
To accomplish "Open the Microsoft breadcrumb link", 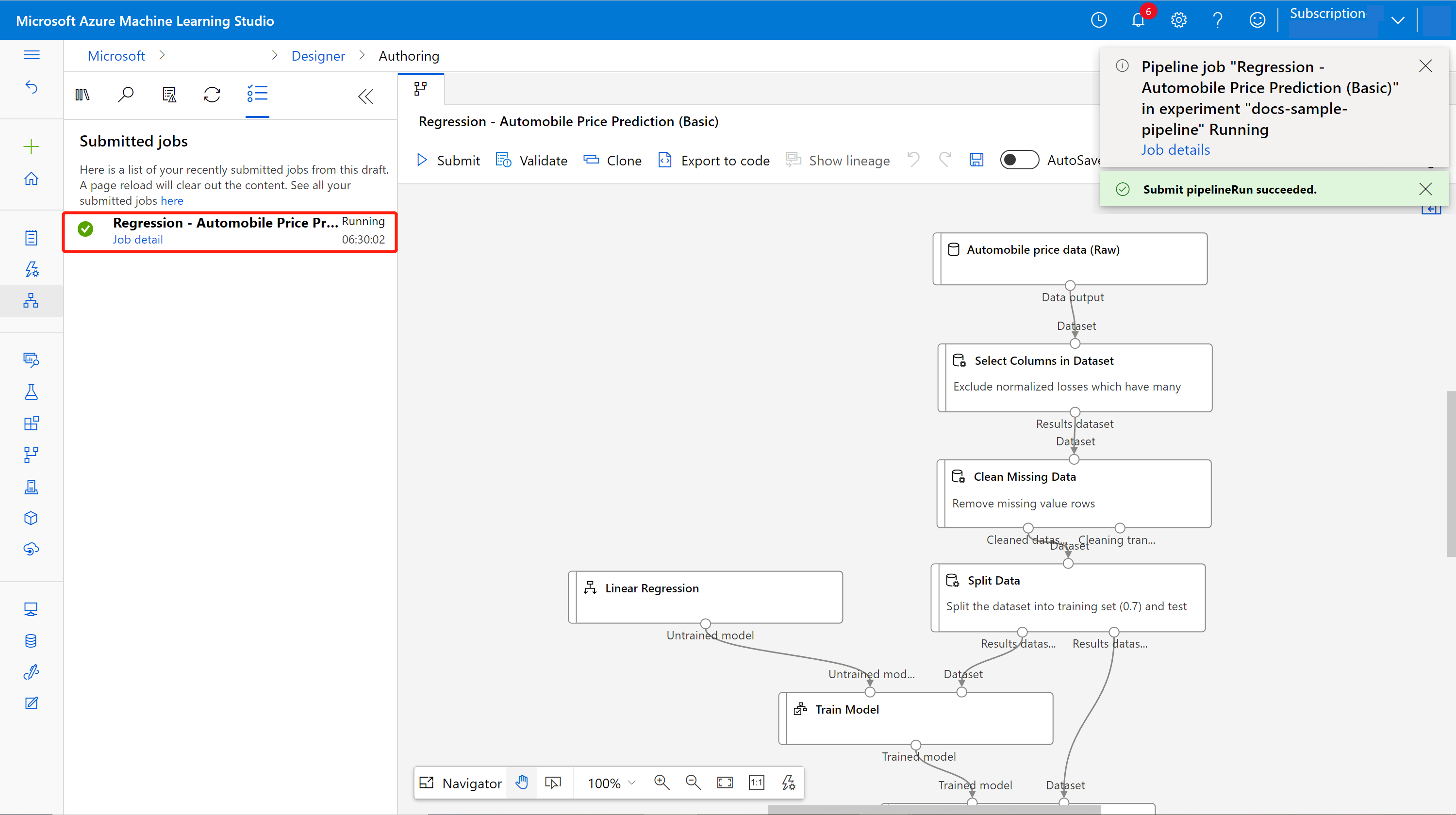I will point(116,56).
